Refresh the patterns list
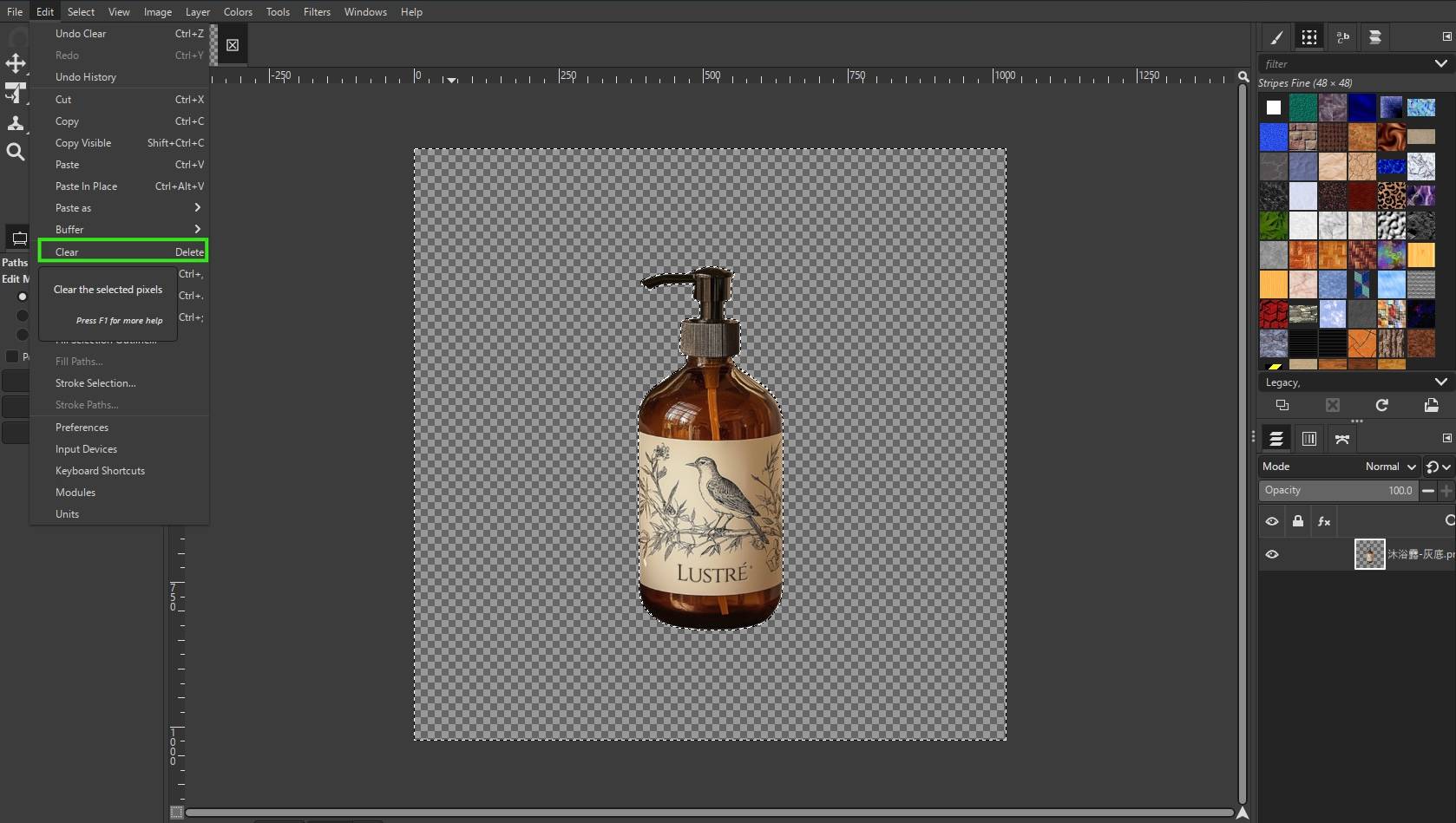 [x=1382, y=405]
